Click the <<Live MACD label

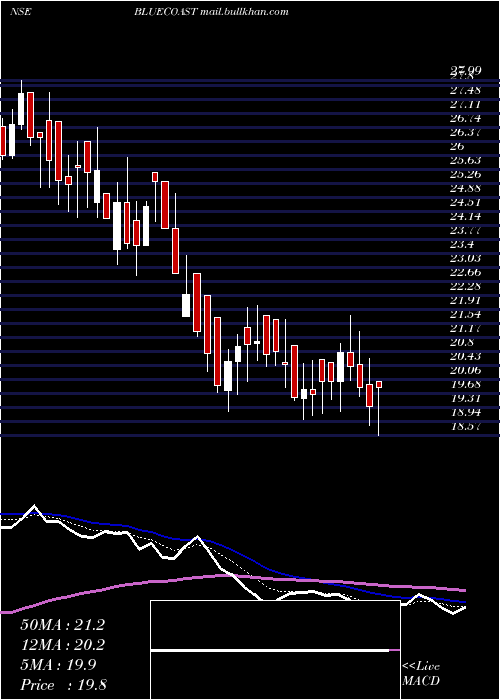(421, 674)
